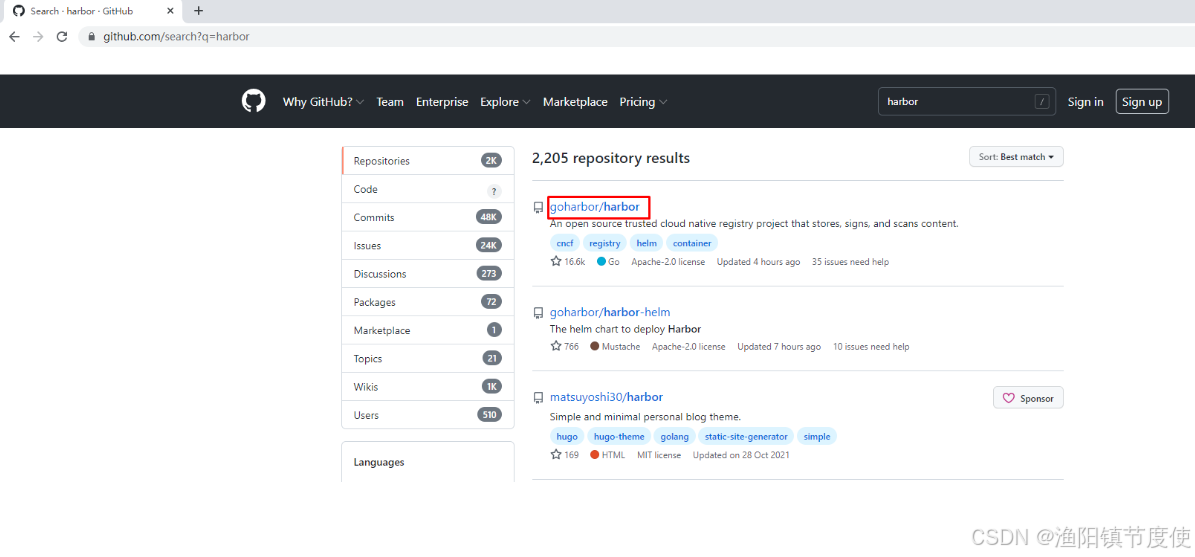
Task: Open the matsuyoshi30/harbor repository link
Action: coord(606,397)
